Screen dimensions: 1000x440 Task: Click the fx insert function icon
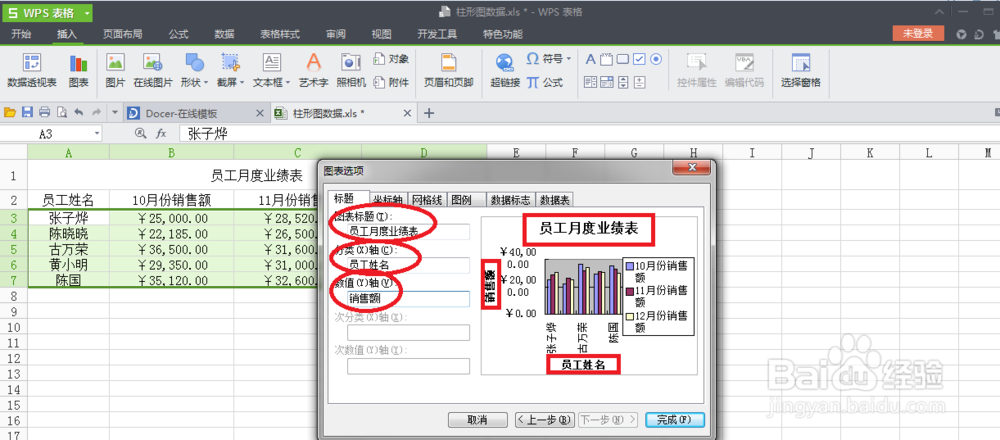[x=161, y=133]
